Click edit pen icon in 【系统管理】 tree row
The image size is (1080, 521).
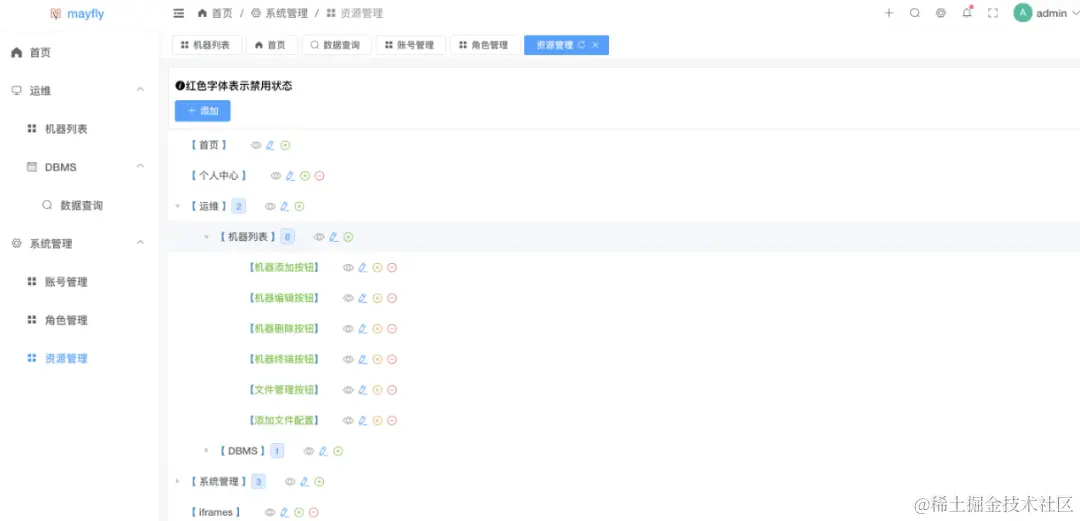coord(305,482)
